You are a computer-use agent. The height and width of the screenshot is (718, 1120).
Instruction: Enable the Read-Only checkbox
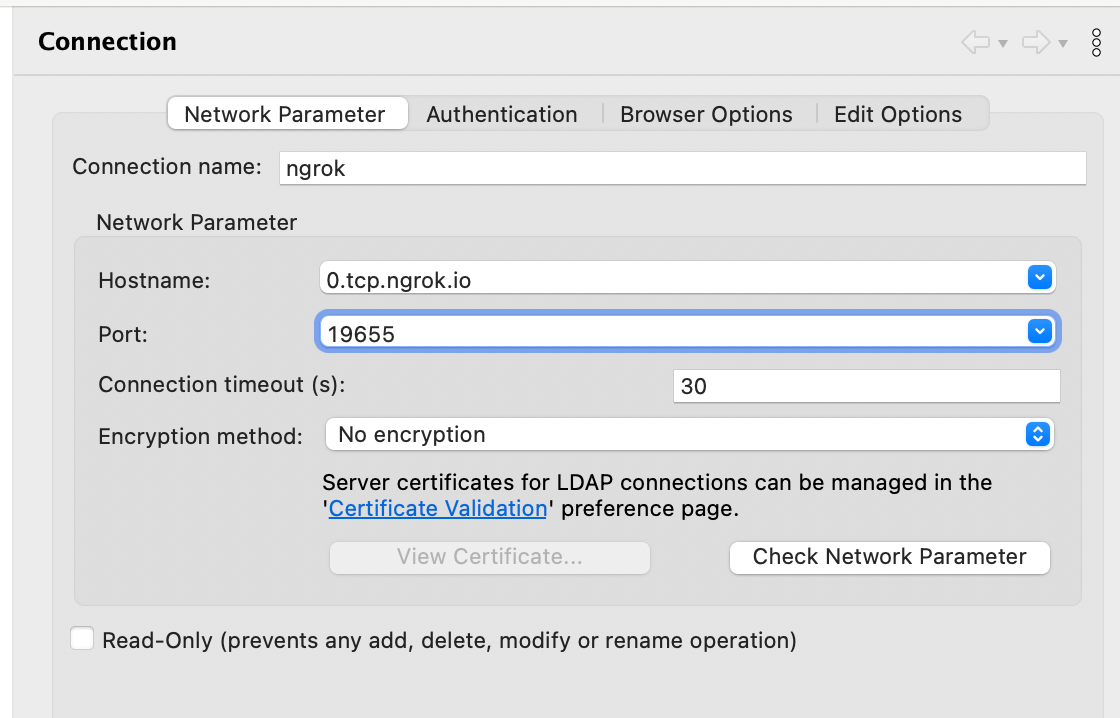point(82,639)
